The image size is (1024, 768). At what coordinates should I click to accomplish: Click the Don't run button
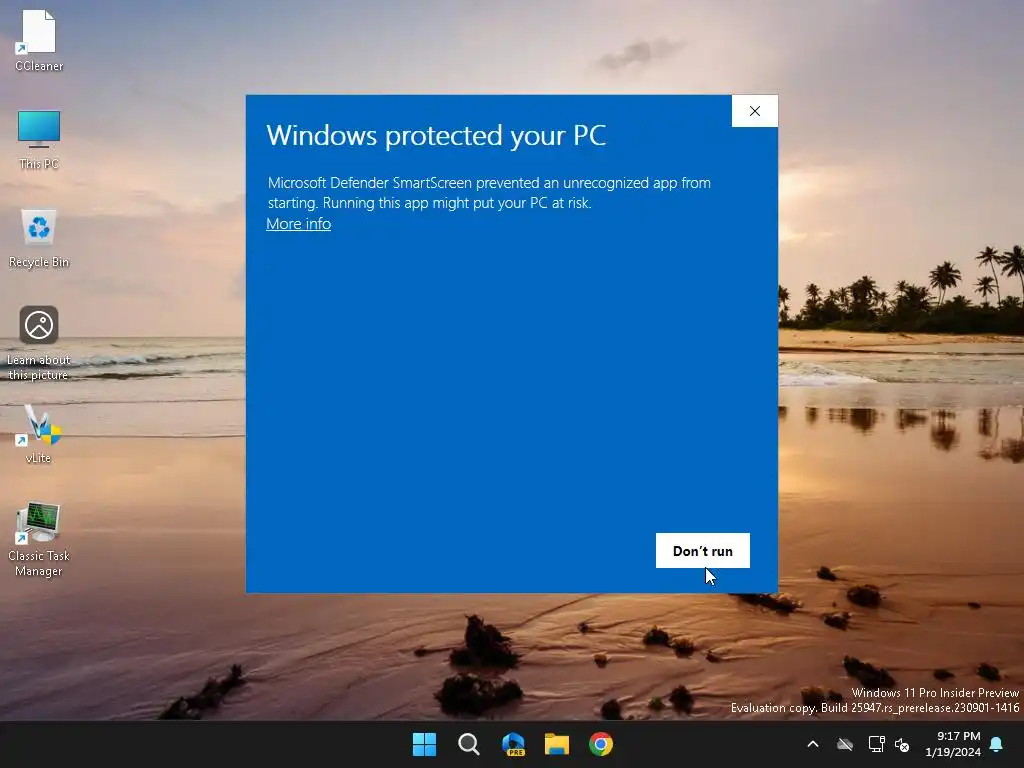click(x=703, y=551)
